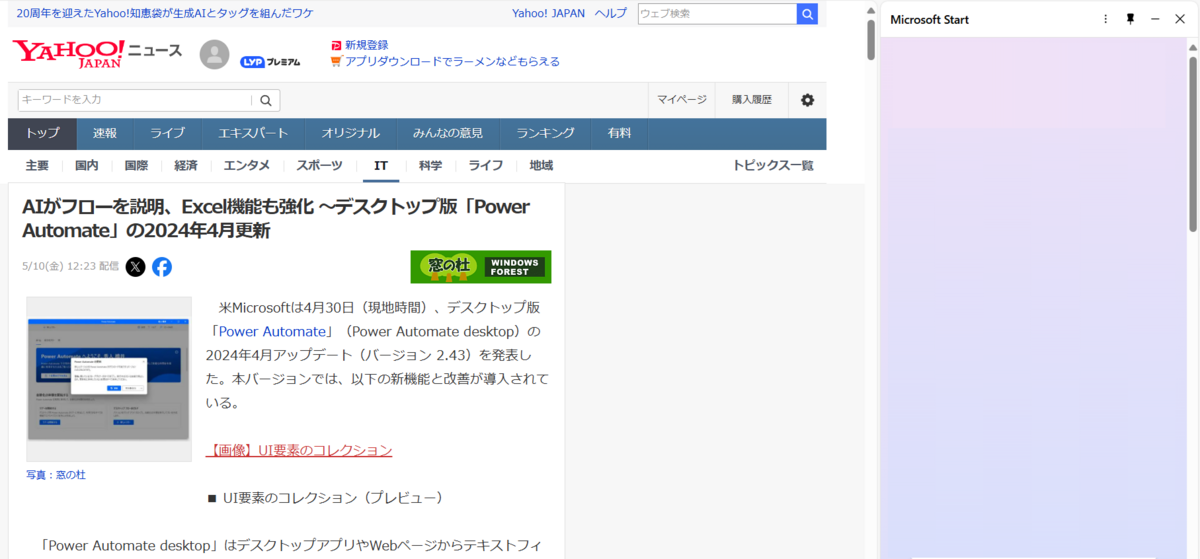1200x559 pixels.
Task: Select the ランキング navigation tab
Action: (x=545, y=134)
